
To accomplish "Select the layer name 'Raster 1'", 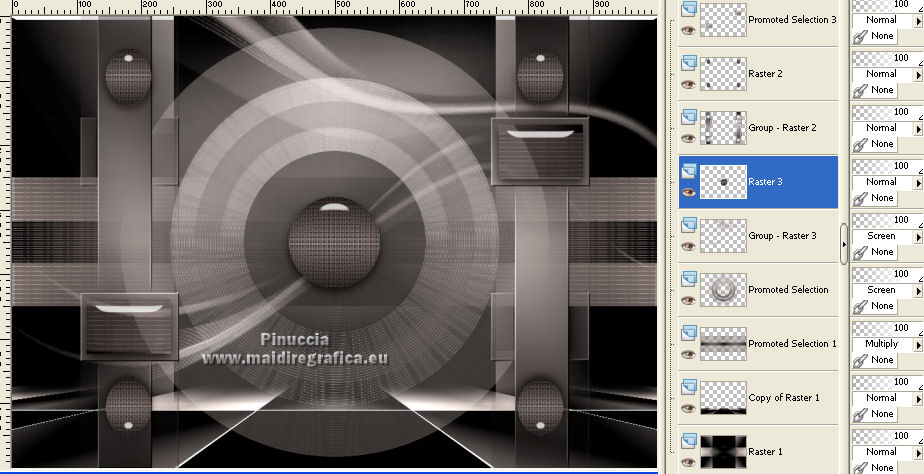I will (765, 452).
